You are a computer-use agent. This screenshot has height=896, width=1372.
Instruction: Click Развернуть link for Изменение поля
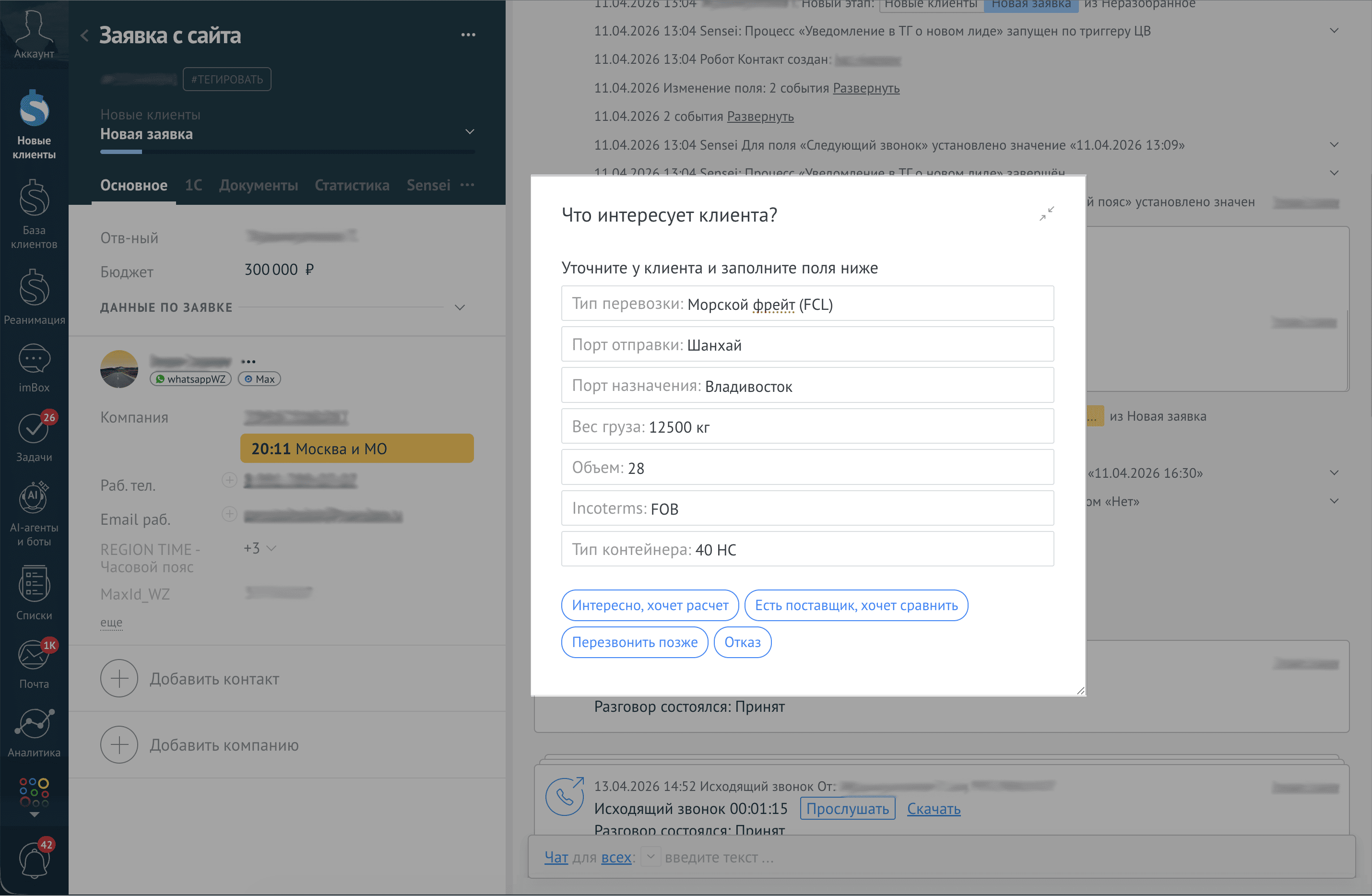coord(866,88)
